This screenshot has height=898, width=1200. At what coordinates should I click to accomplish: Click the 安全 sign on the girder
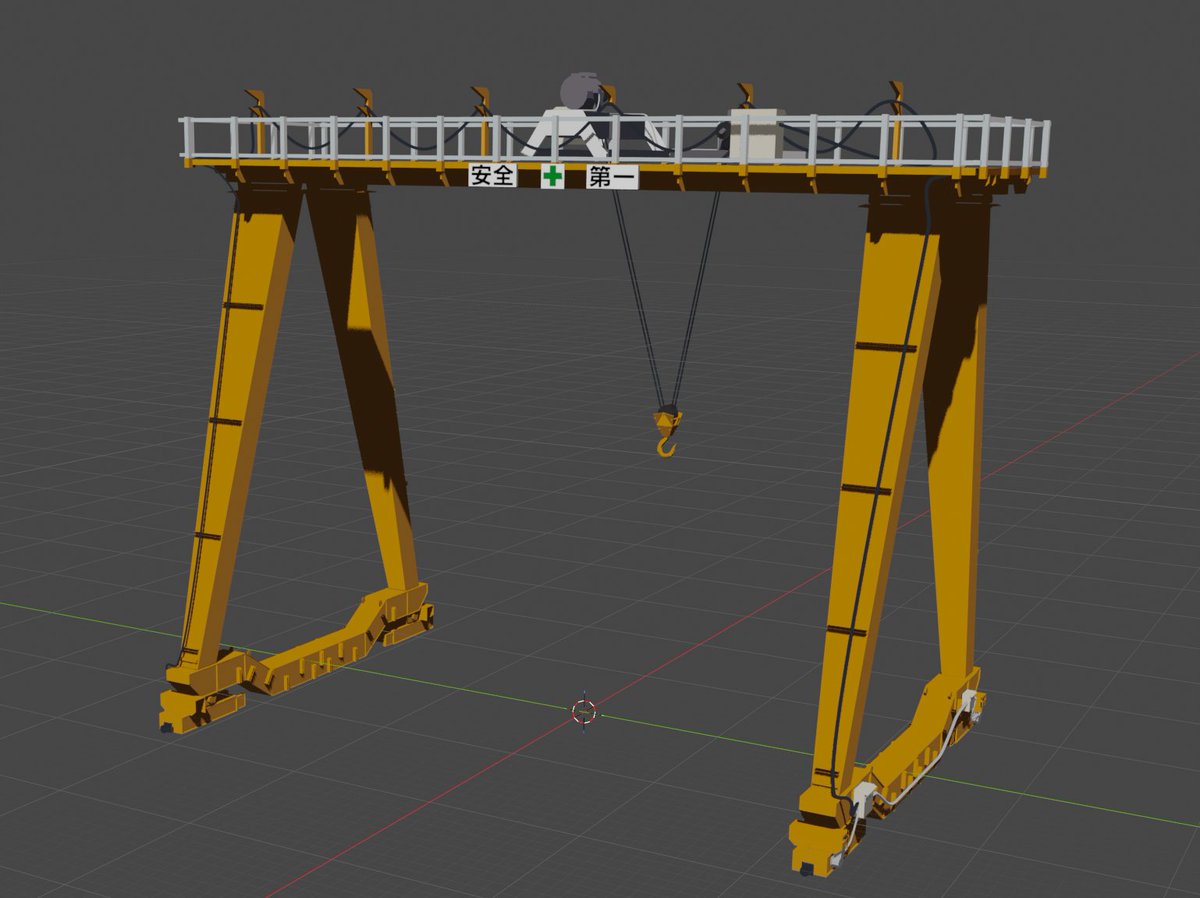coord(492,176)
